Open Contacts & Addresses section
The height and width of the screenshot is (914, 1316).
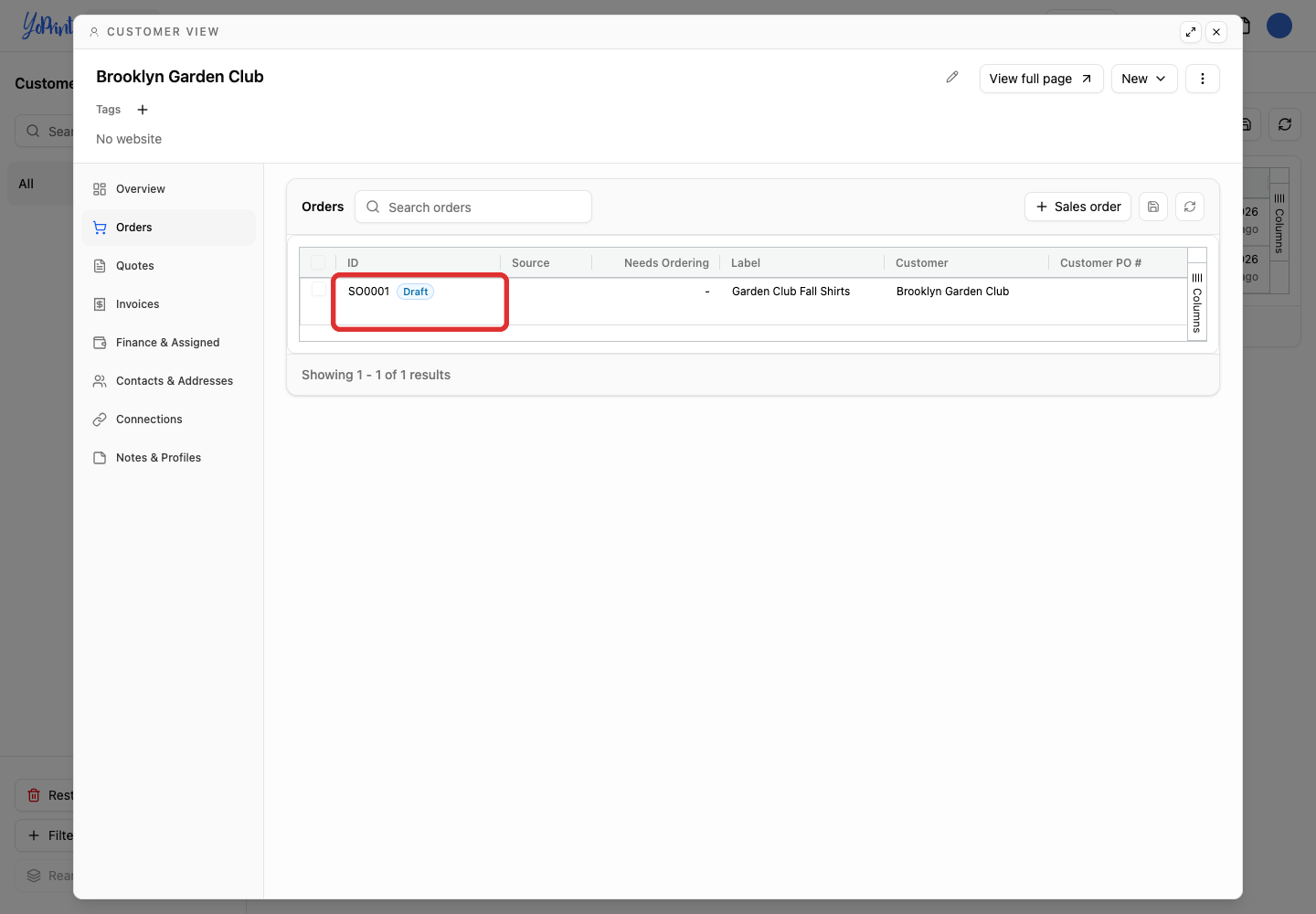click(x=169, y=381)
